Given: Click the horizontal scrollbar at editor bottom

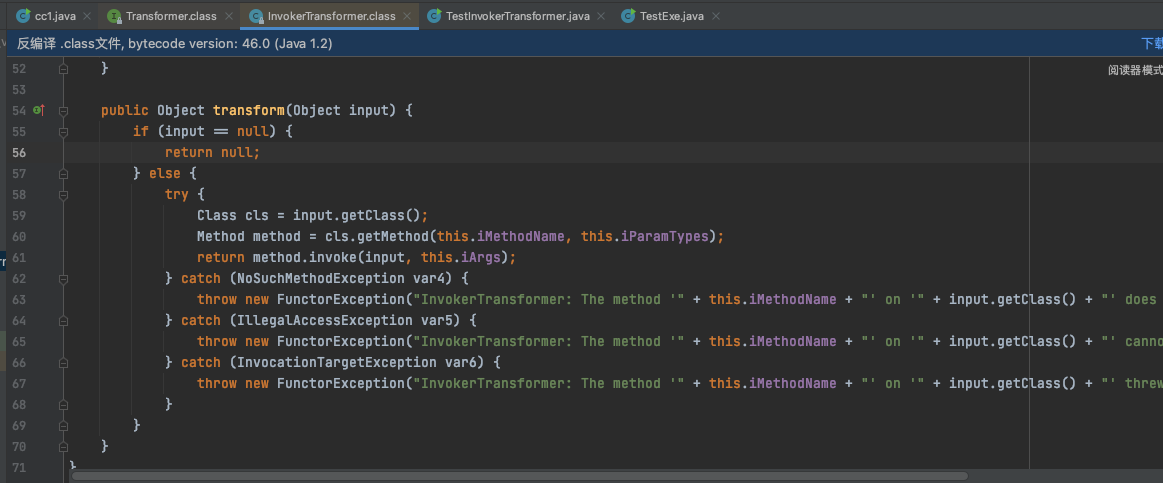Looking at the screenshot, I should pyautogui.click(x=519, y=476).
